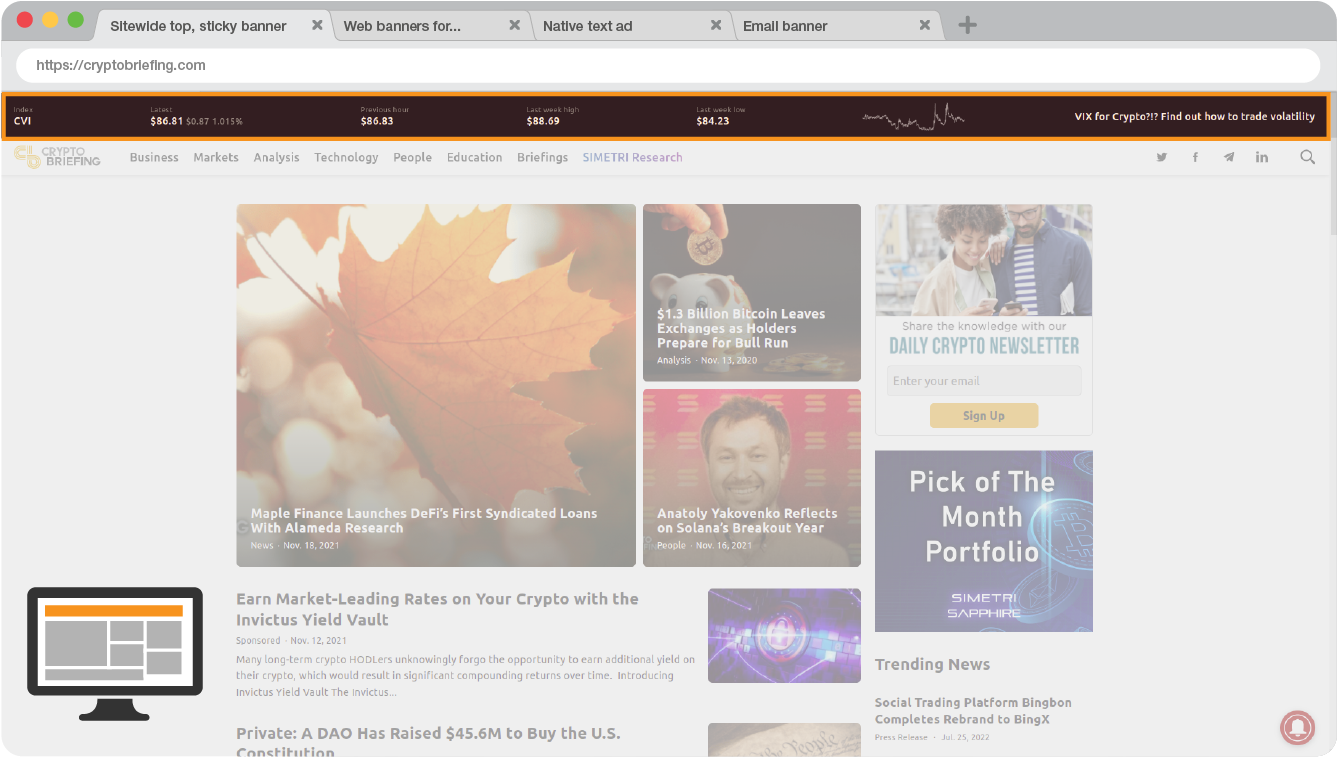Select 'Sitewide top, sticky banner' tab

(213, 26)
